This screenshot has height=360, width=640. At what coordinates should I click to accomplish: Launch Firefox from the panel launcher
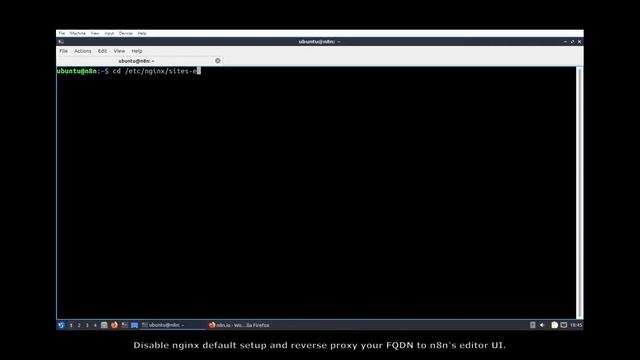coord(114,325)
